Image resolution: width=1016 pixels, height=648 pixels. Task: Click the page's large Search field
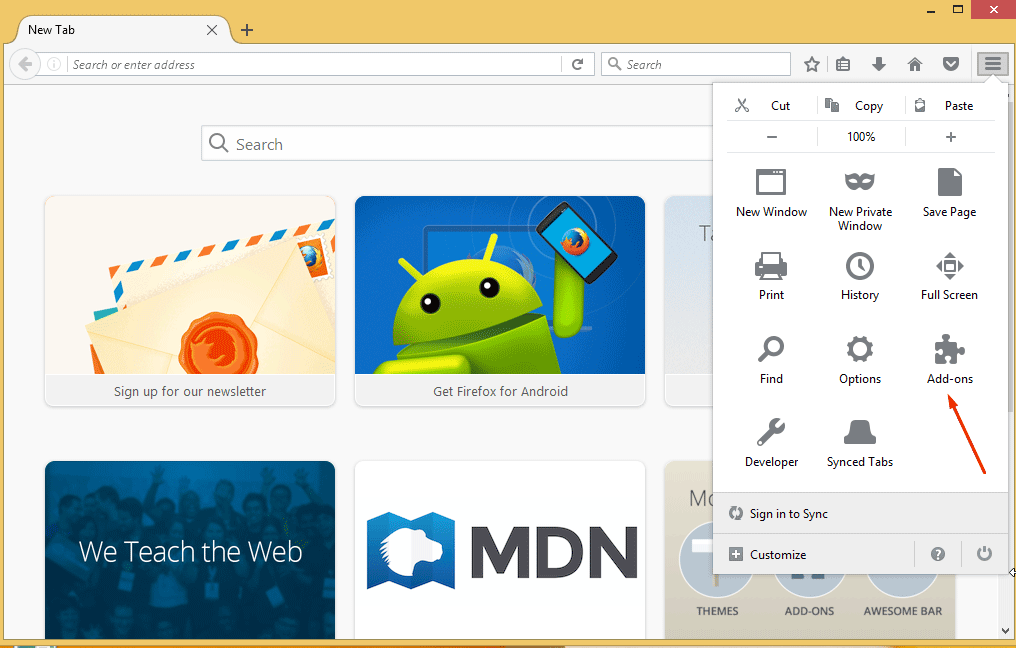(457, 143)
